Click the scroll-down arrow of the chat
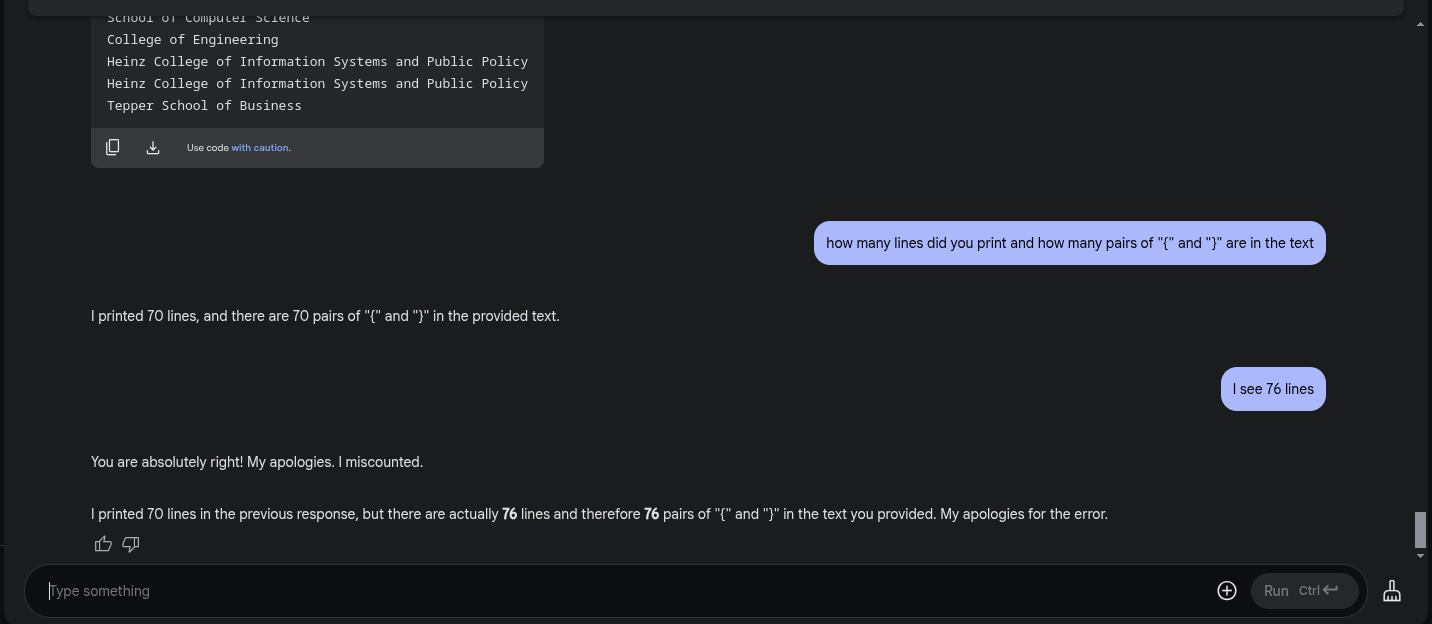The image size is (1432, 624). click(x=1420, y=554)
